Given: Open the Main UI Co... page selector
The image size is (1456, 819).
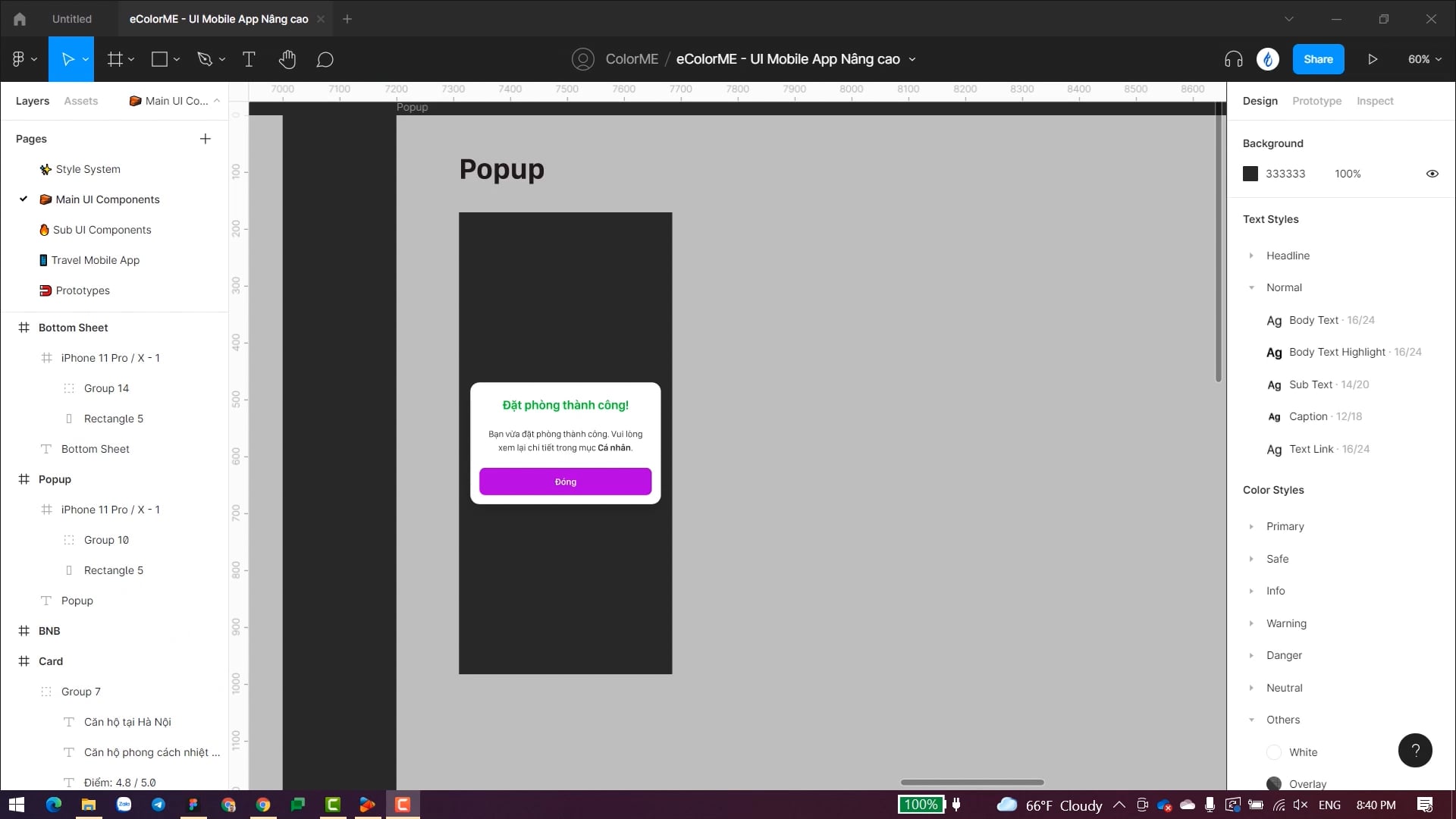Looking at the screenshot, I should [174, 101].
